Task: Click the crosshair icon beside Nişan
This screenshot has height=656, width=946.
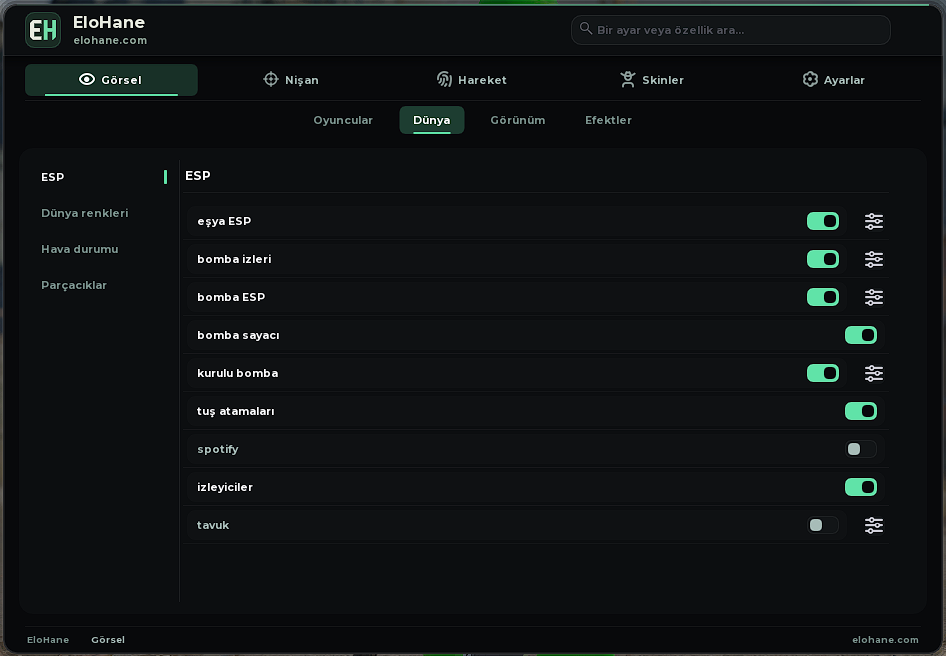Action: click(x=271, y=79)
